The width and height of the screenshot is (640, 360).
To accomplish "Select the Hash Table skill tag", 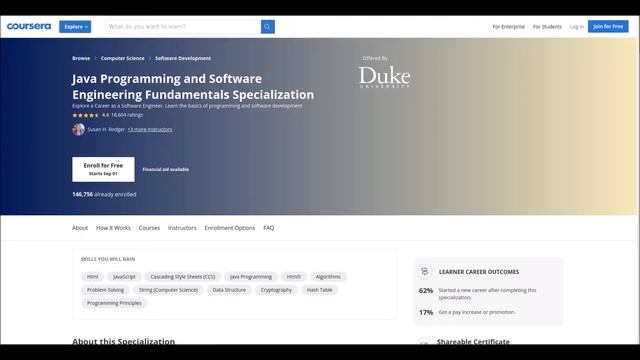I will (320, 290).
